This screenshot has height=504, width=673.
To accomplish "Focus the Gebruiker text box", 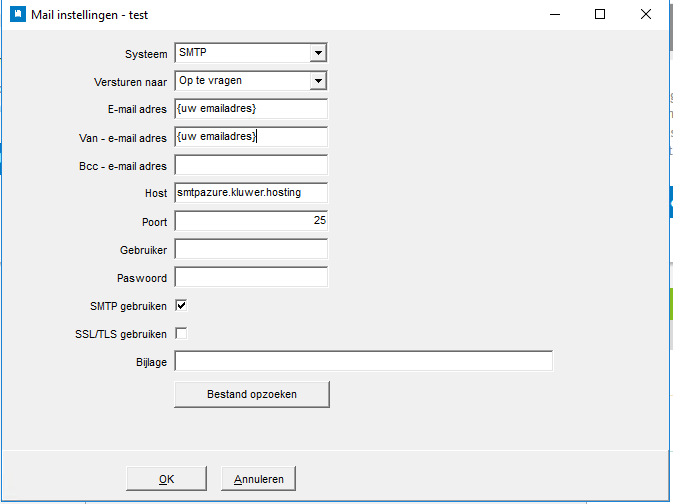I will [251, 249].
